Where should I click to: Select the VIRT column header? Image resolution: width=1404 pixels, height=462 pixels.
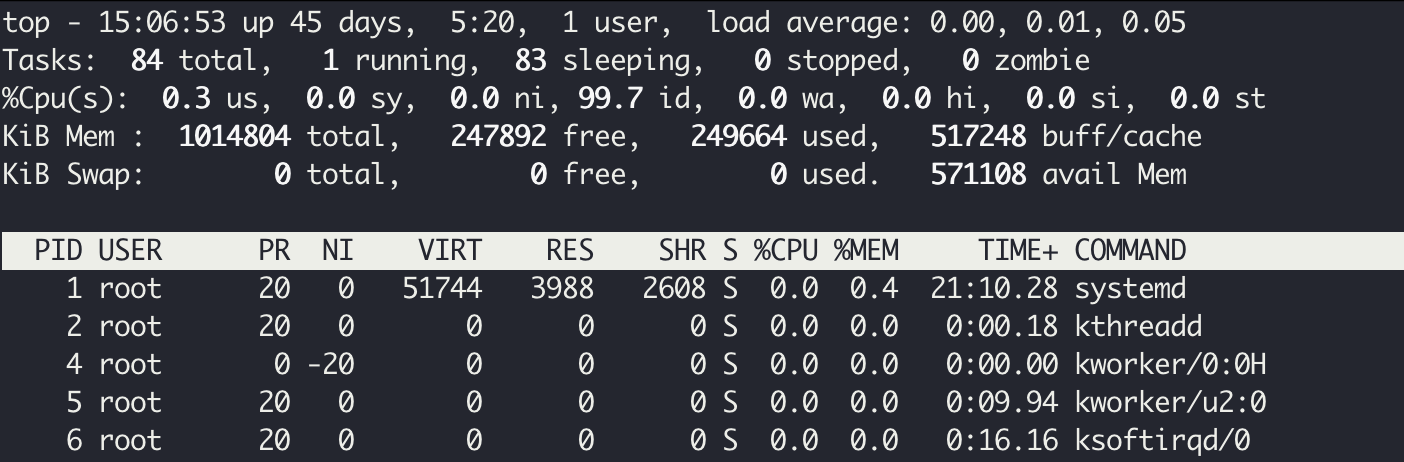(x=449, y=250)
